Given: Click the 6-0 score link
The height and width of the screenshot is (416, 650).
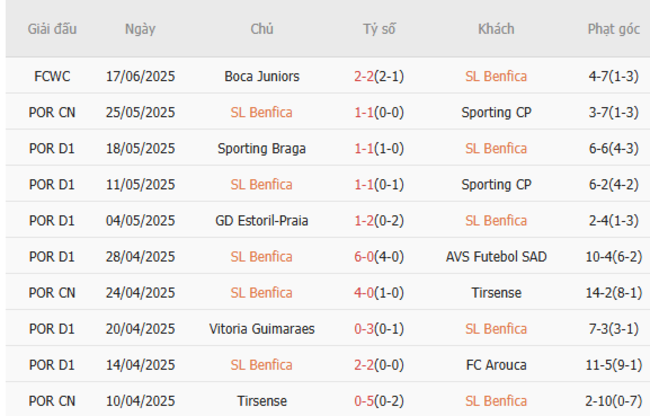Looking at the screenshot, I should pos(364,257).
